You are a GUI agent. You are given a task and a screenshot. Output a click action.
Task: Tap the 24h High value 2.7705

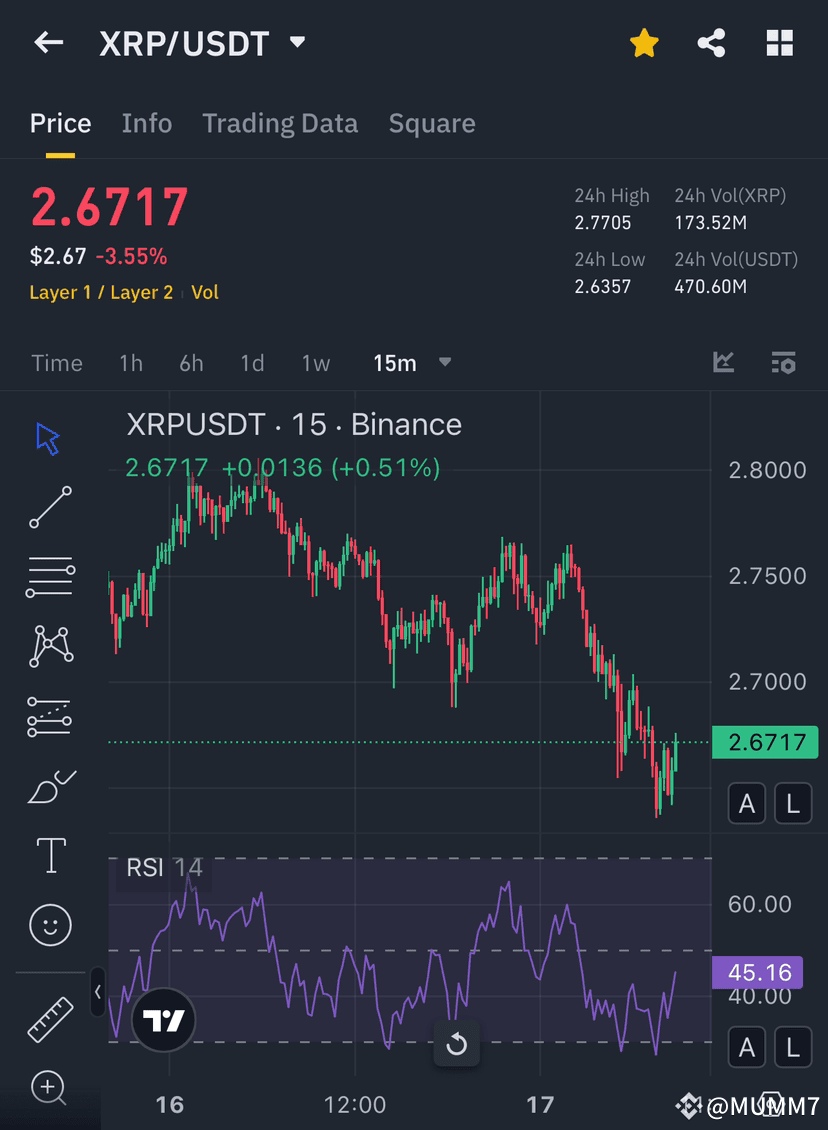pos(602,223)
